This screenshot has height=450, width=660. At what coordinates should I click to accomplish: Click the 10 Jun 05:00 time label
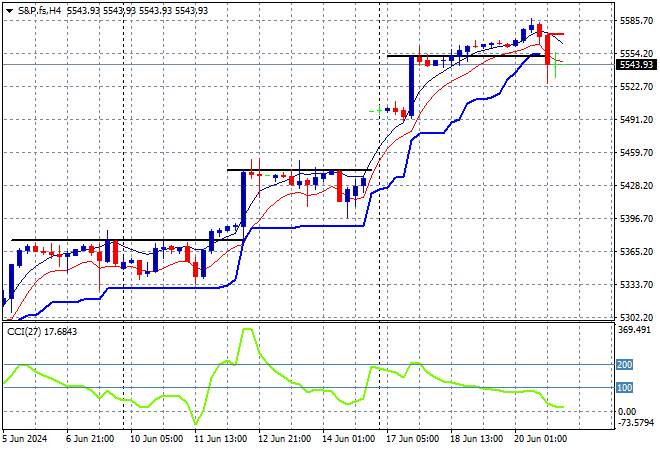(x=156, y=439)
